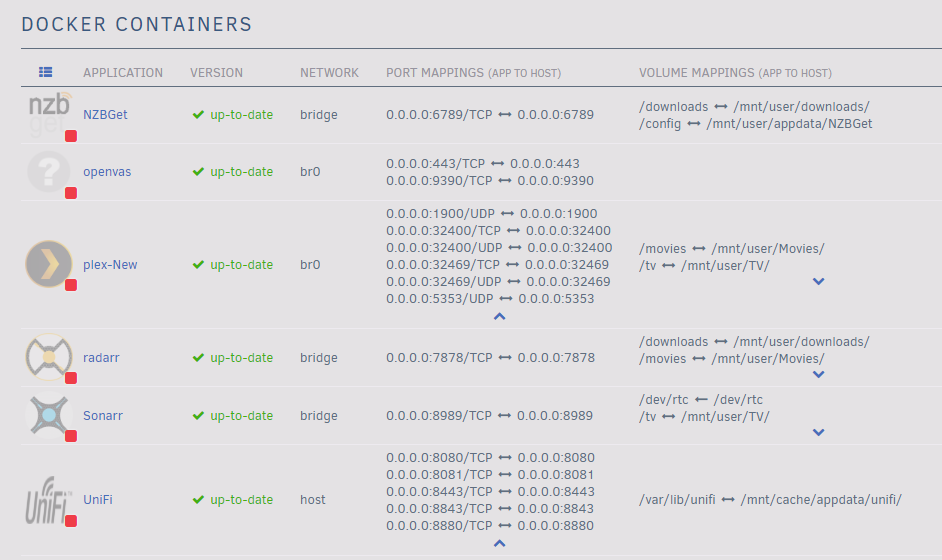Open the radarr application link
This screenshot has width=942, height=560.
coord(101,358)
